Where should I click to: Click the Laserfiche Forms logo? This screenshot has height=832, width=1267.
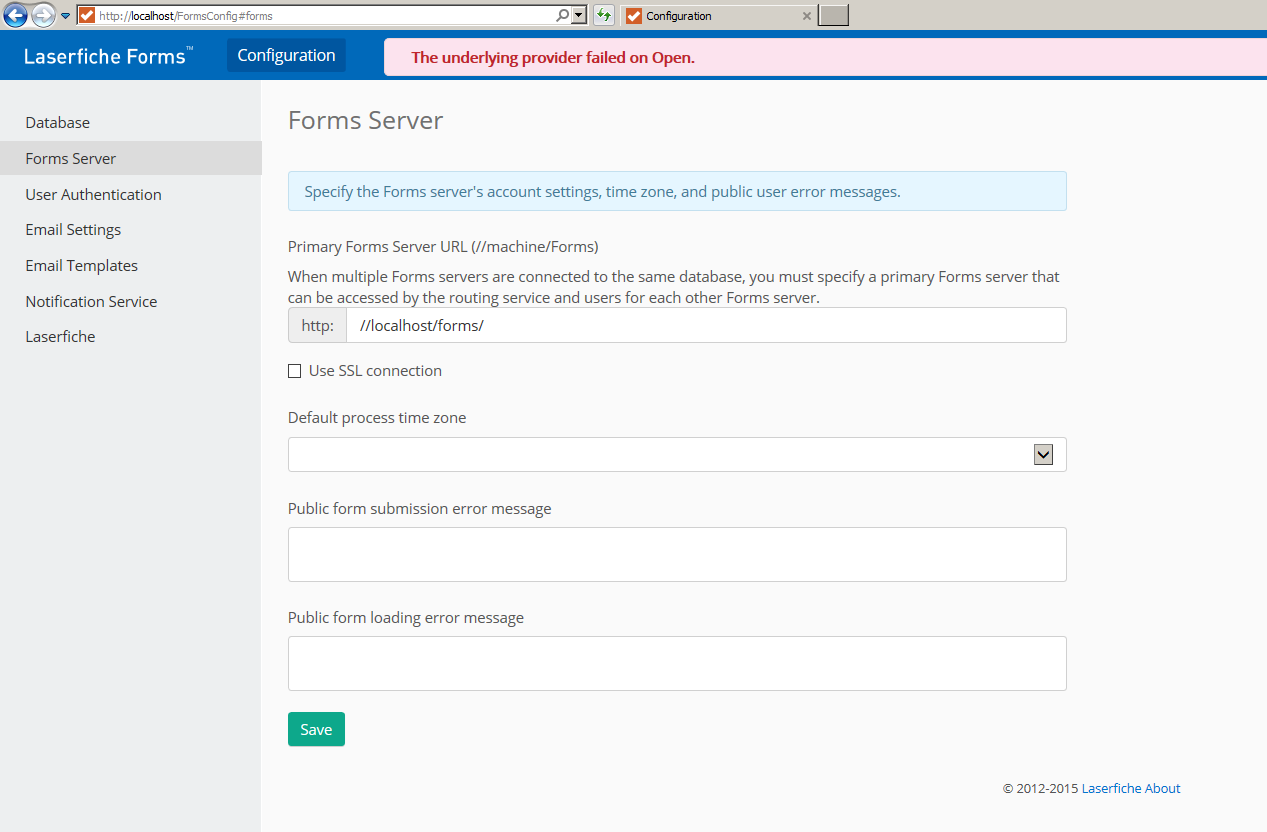(109, 56)
